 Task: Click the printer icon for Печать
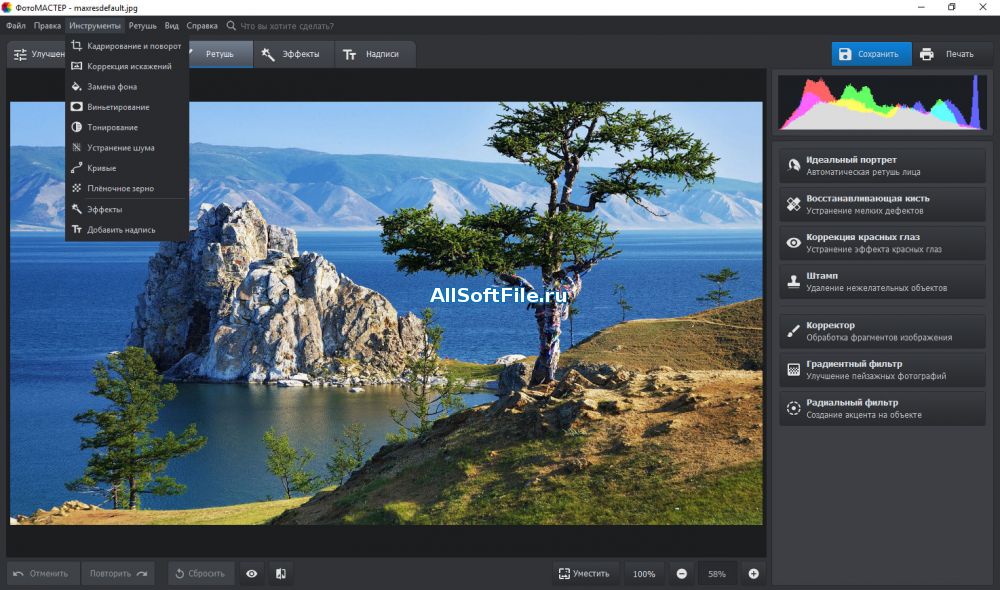coord(927,54)
